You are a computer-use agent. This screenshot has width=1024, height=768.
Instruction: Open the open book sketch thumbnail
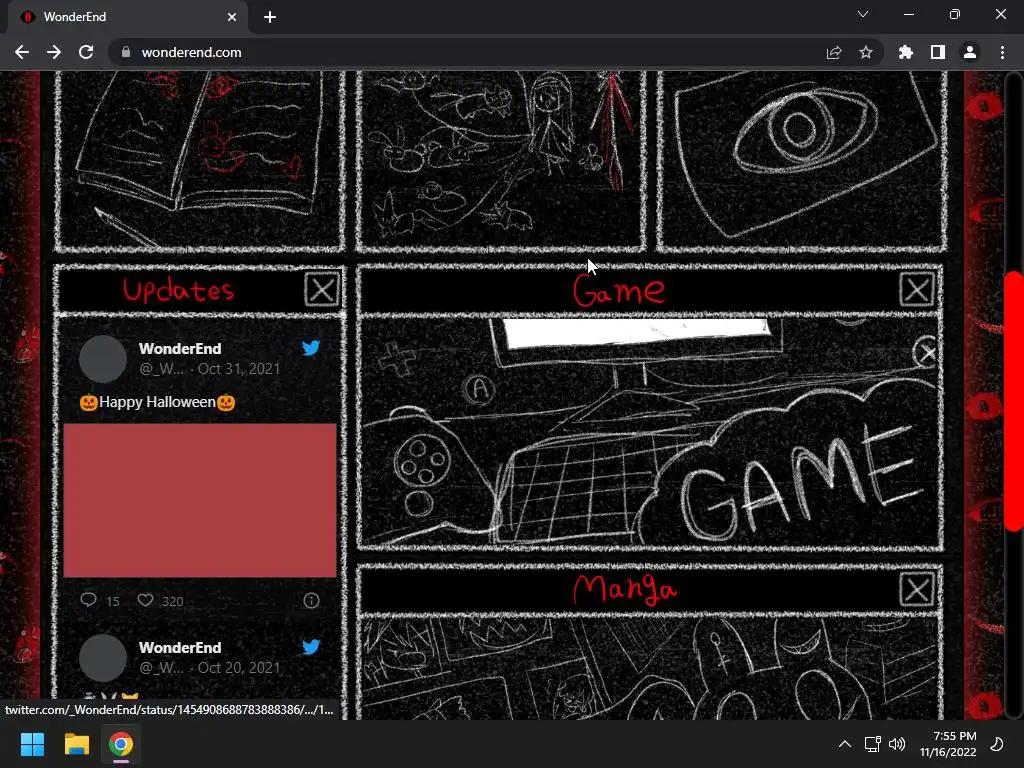pyautogui.click(x=199, y=160)
